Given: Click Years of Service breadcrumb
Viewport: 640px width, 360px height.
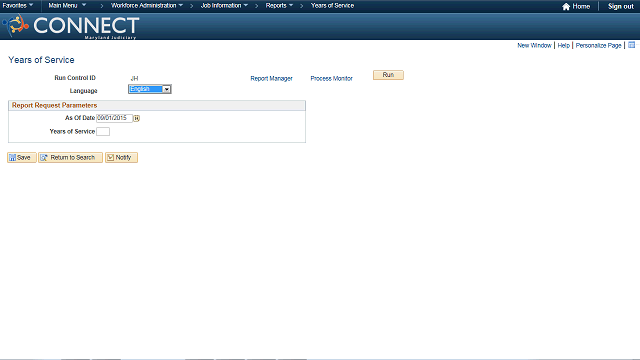Looking at the screenshot, I should pyautogui.click(x=332, y=6).
